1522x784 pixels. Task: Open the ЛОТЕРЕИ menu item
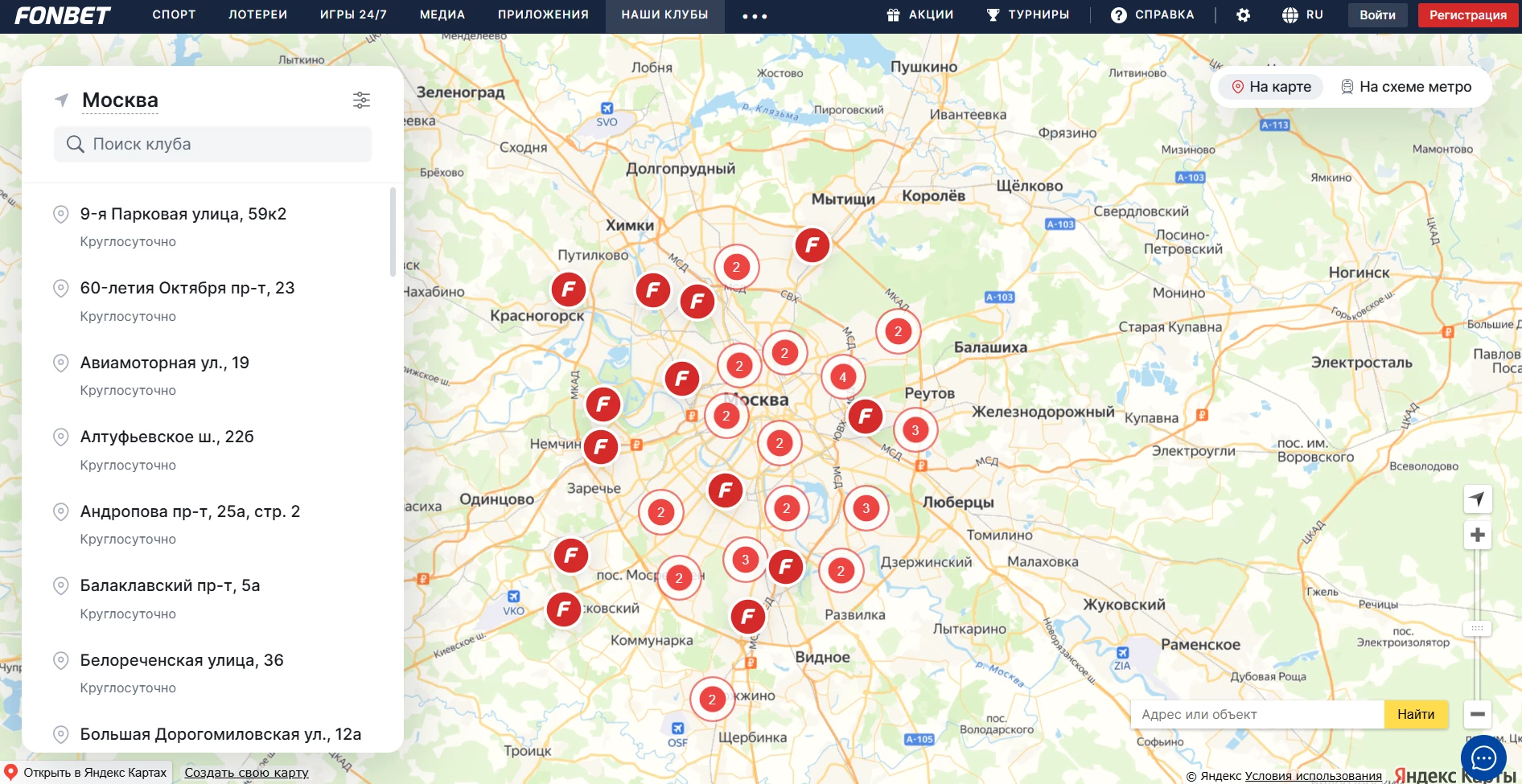[257, 15]
